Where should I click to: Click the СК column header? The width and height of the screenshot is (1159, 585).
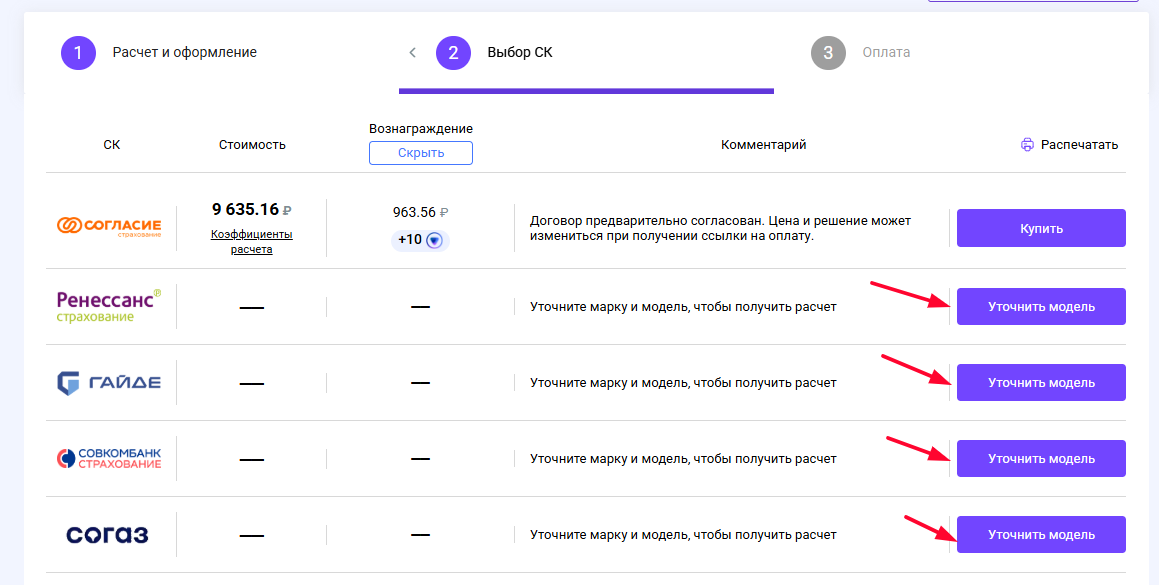point(112,145)
